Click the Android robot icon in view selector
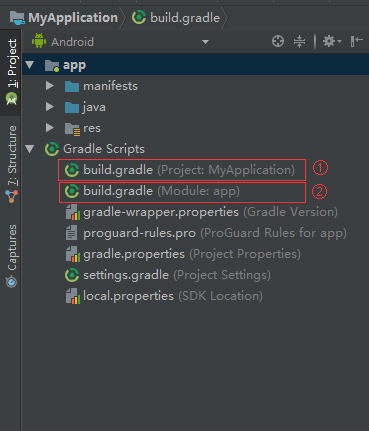This screenshot has height=431, width=369. pos(39,41)
